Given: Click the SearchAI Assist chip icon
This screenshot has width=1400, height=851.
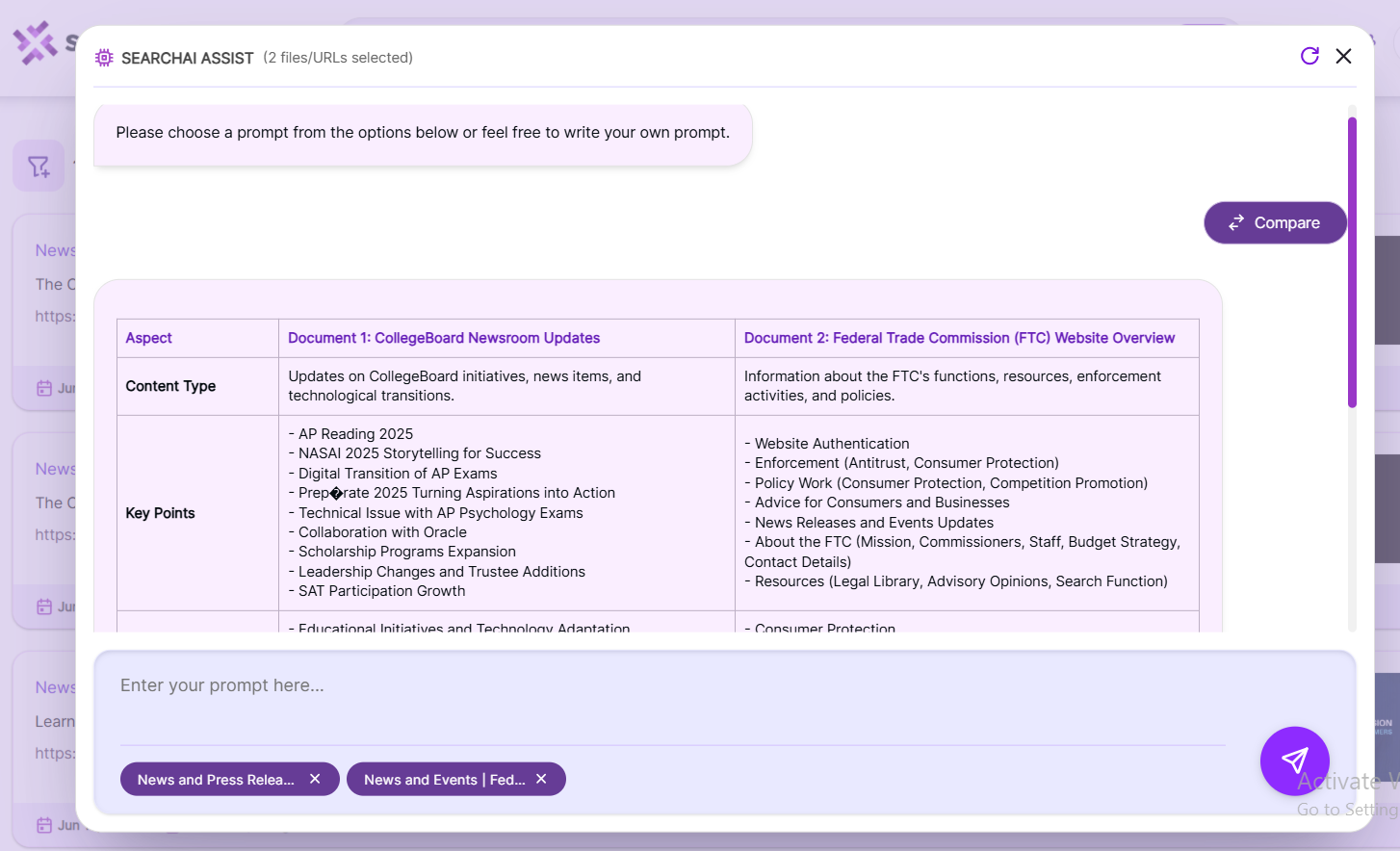Looking at the screenshot, I should 104,58.
